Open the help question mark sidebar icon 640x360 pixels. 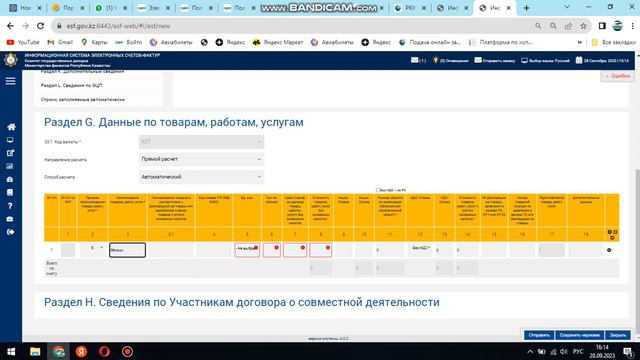click(10, 206)
